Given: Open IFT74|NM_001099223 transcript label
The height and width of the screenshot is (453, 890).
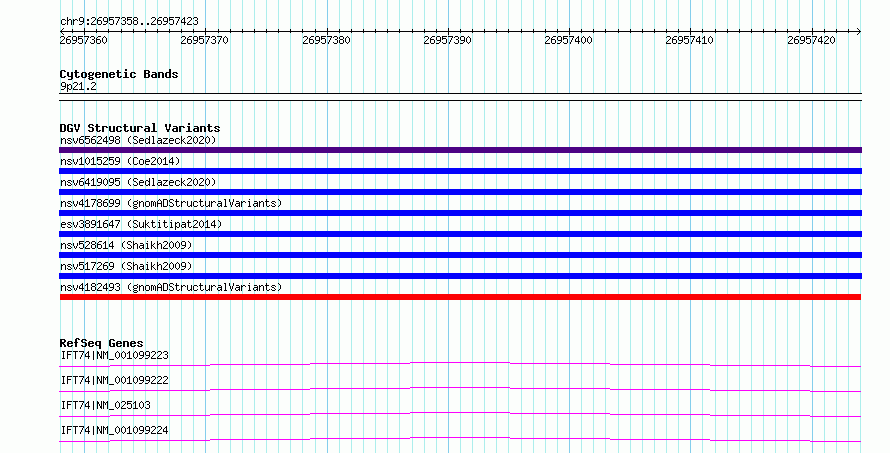Looking at the screenshot, I should tap(114, 356).
